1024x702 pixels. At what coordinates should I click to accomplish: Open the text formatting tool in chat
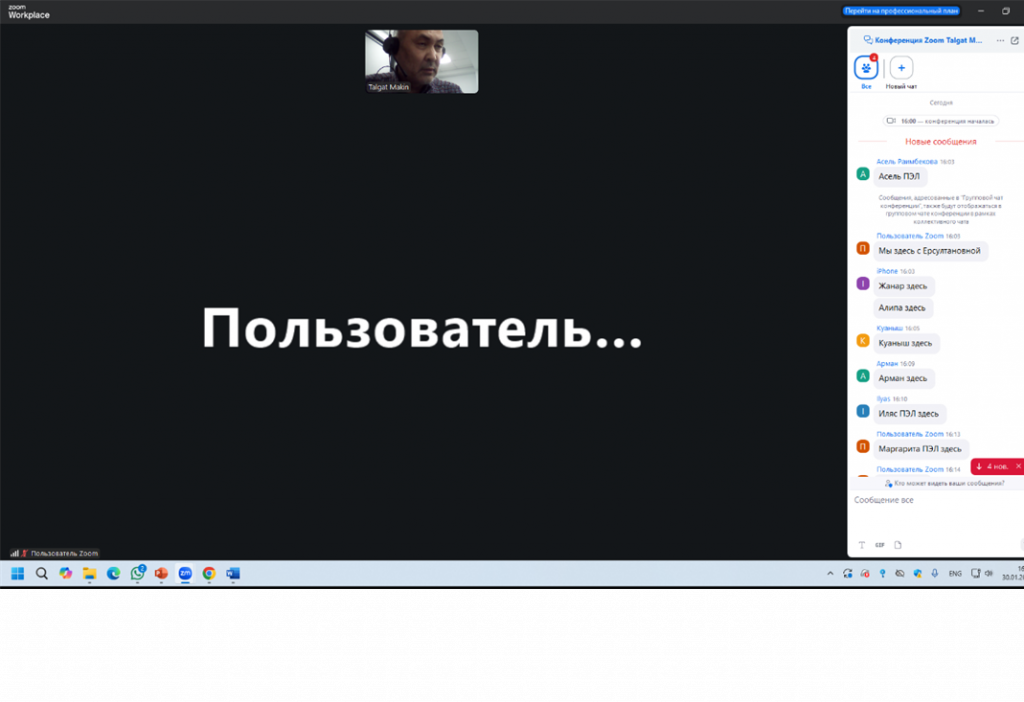(x=862, y=545)
